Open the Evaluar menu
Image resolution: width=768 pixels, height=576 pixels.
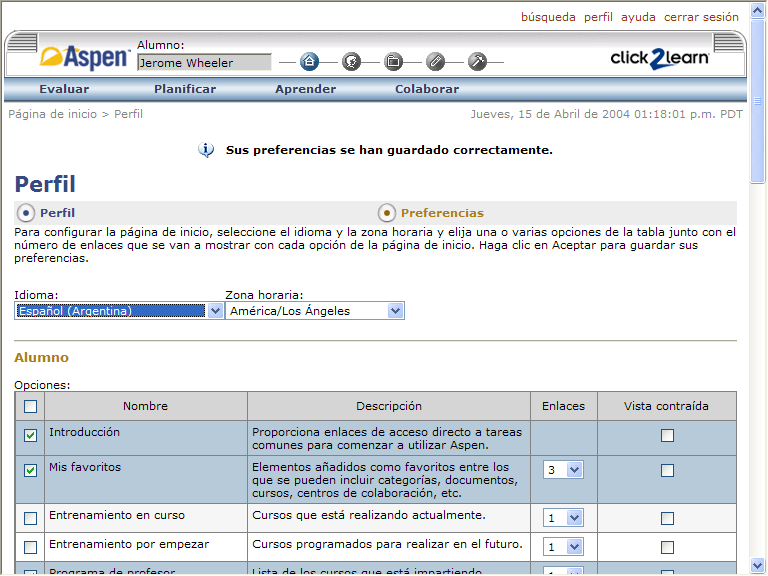(x=64, y=89)
